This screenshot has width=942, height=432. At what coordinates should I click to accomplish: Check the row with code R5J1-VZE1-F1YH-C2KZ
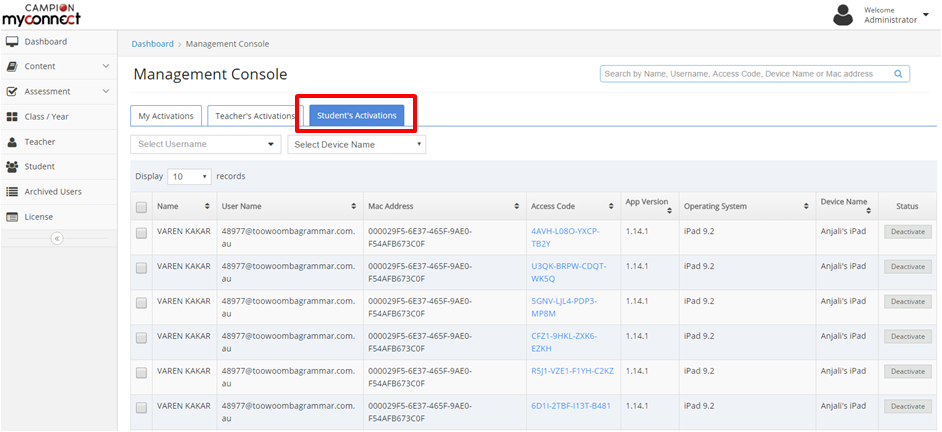pos(141,373)
